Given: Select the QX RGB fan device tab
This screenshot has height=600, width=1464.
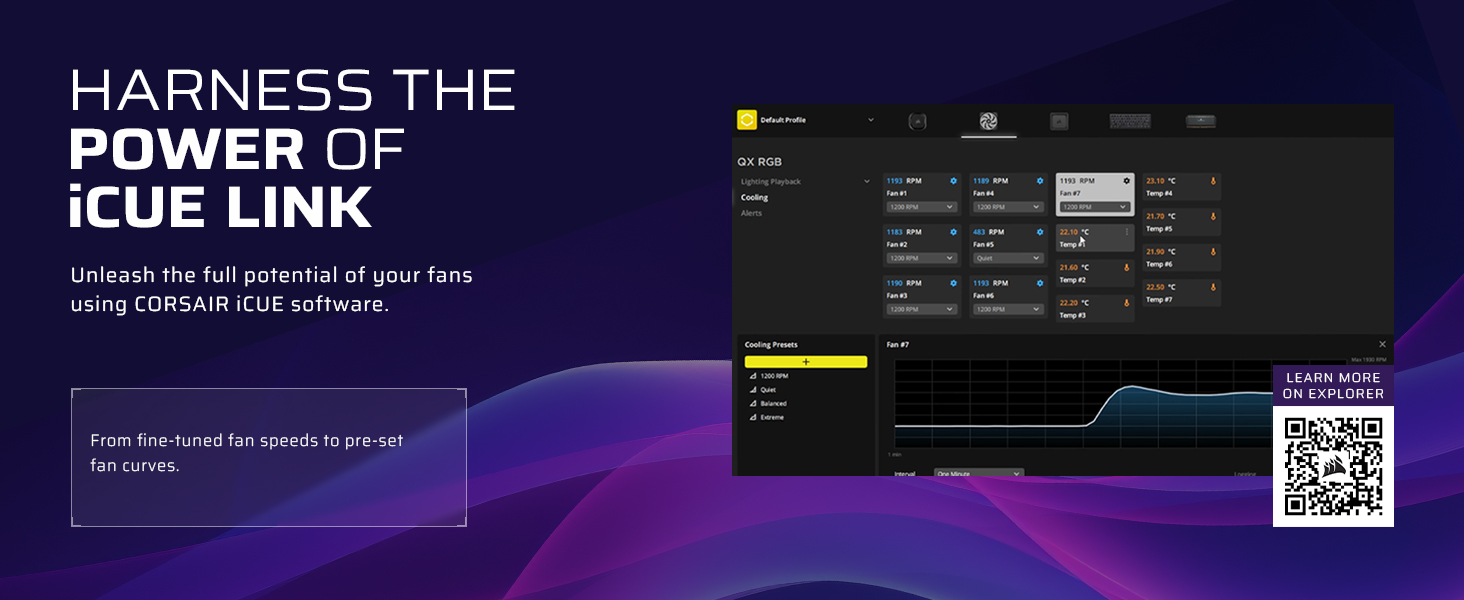Looking at the screenshot, I should click(988, 121).
